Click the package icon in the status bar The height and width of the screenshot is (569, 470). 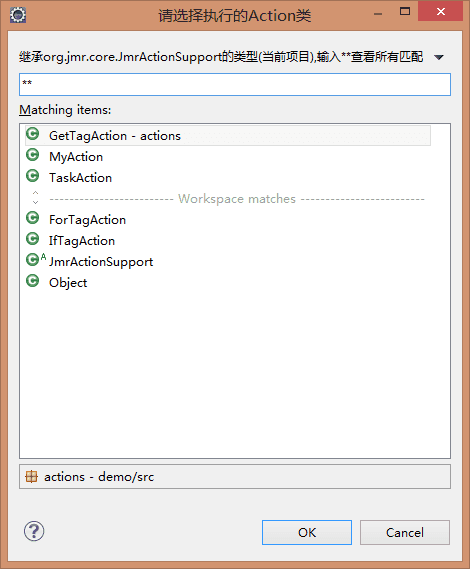pyautogui.click(x=32, y=476)
